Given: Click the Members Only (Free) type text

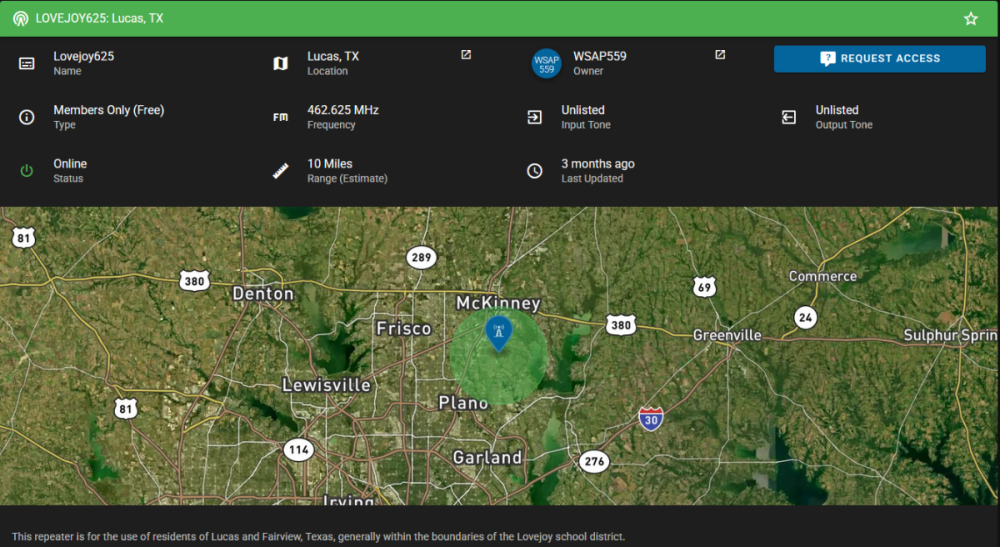Looking at the screenshot, I should pyautogui.click(x=108, y=110).
